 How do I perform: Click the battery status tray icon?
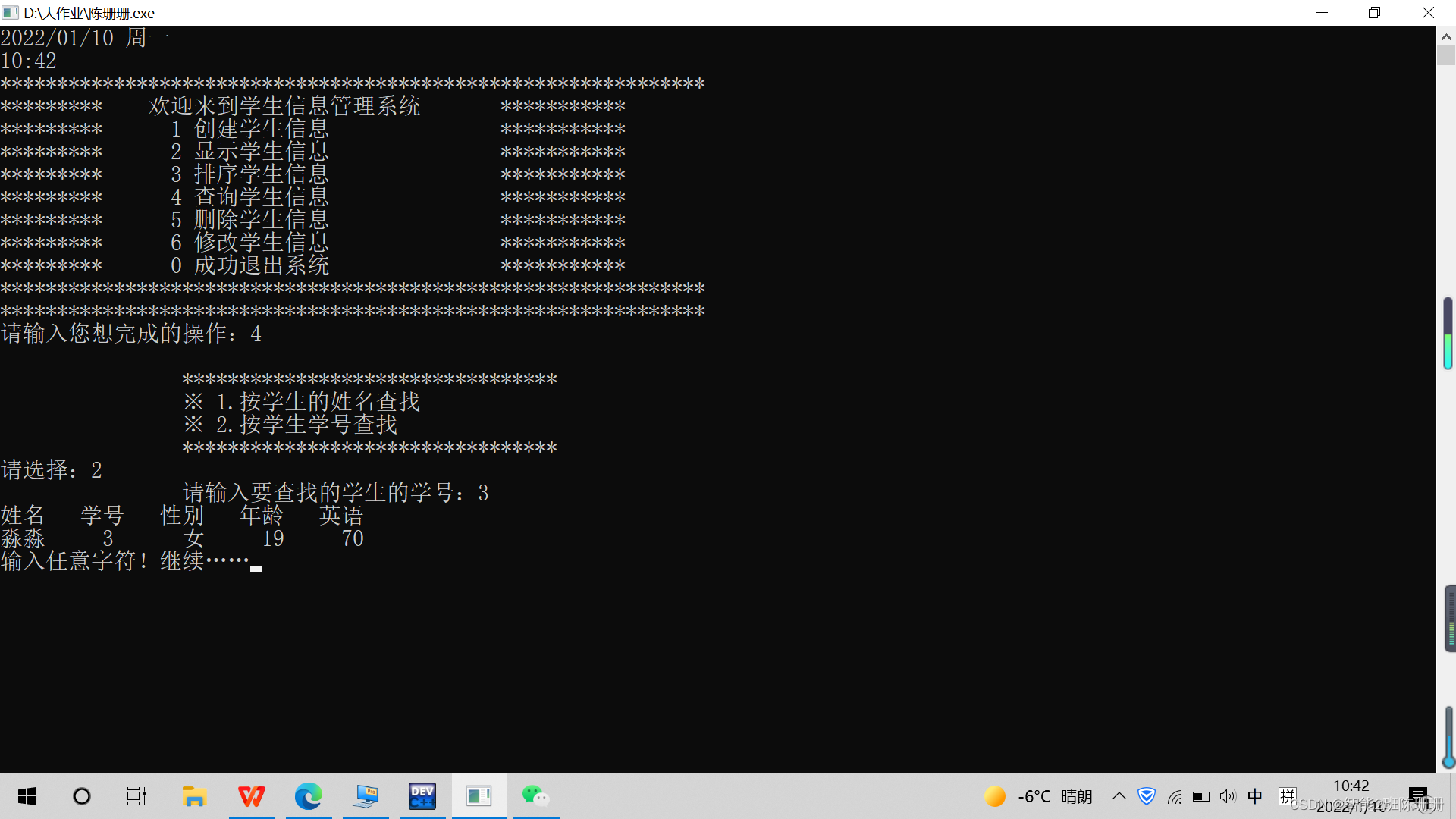tap(1201, 797)
